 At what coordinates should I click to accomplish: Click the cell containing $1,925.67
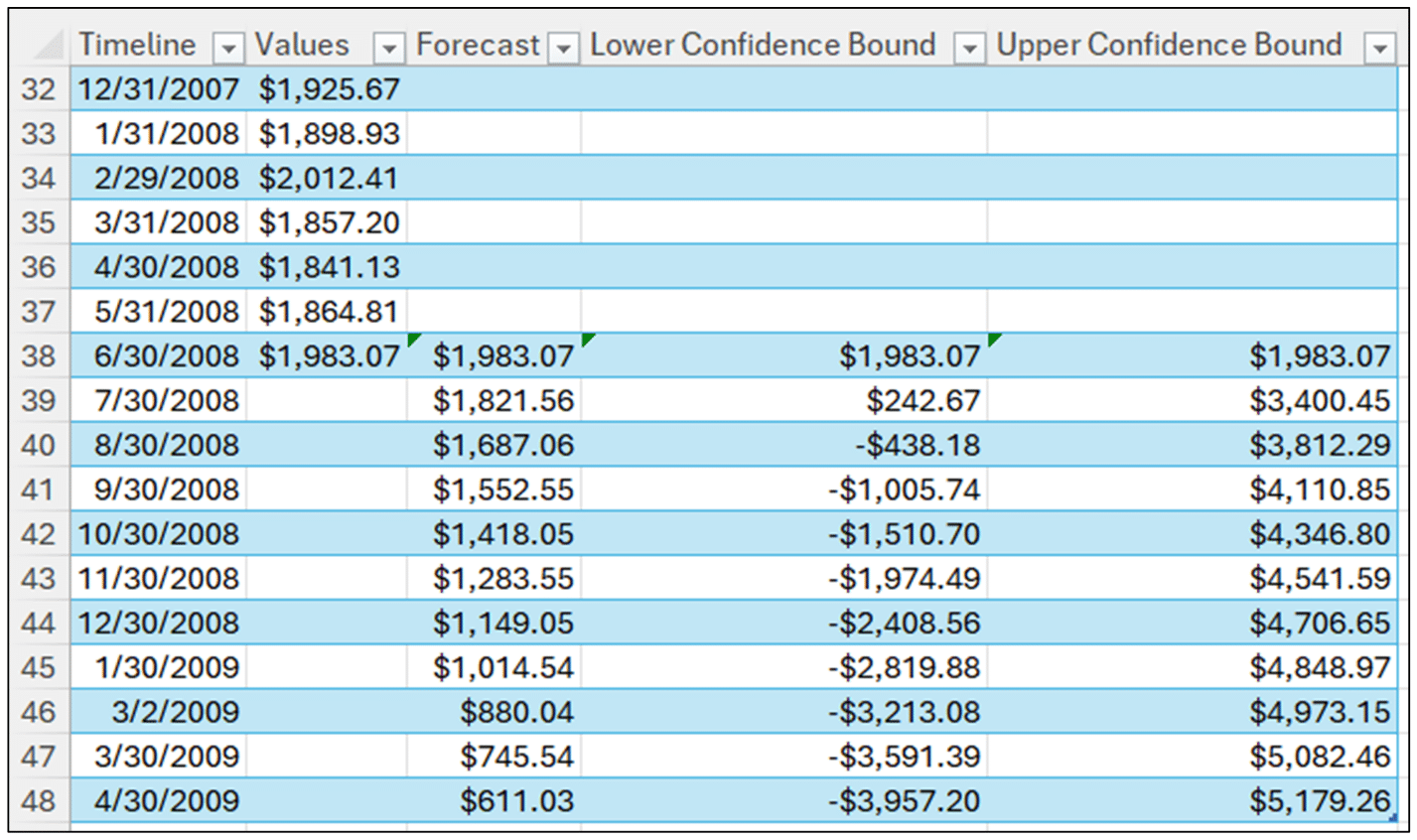click(328, 88)
